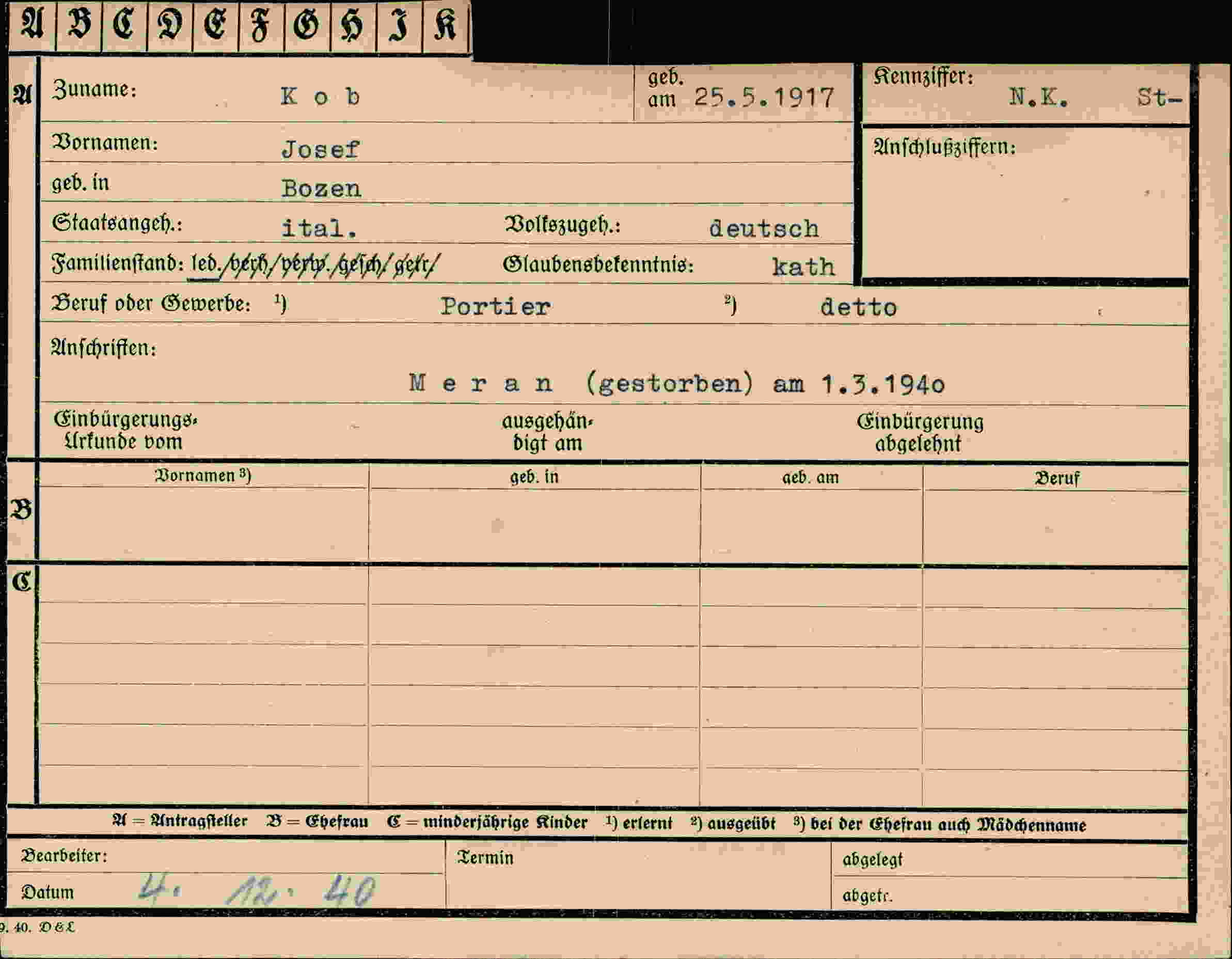
Task: Click the footnote '2) ausgeübt'
Action: pyautogui.click(x=733, y=824)
